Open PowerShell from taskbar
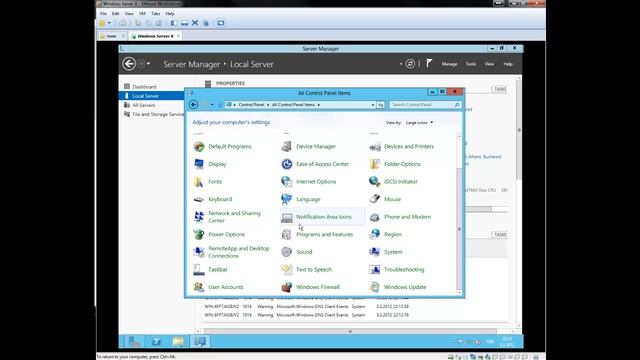This screenshot has width=640, height=360. [x=156, y=341]
